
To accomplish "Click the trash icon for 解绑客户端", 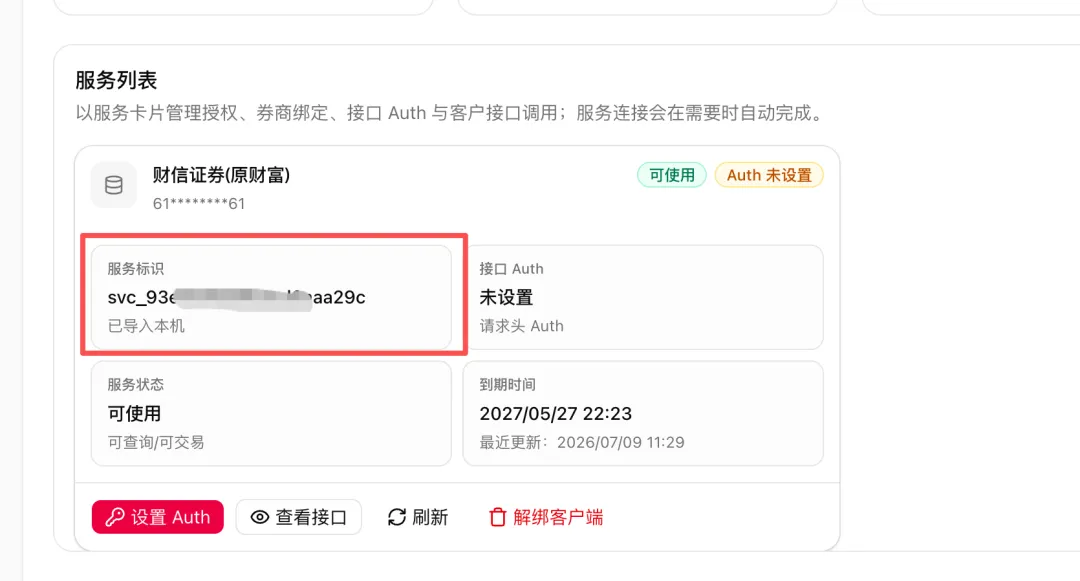I will point(497,517).
